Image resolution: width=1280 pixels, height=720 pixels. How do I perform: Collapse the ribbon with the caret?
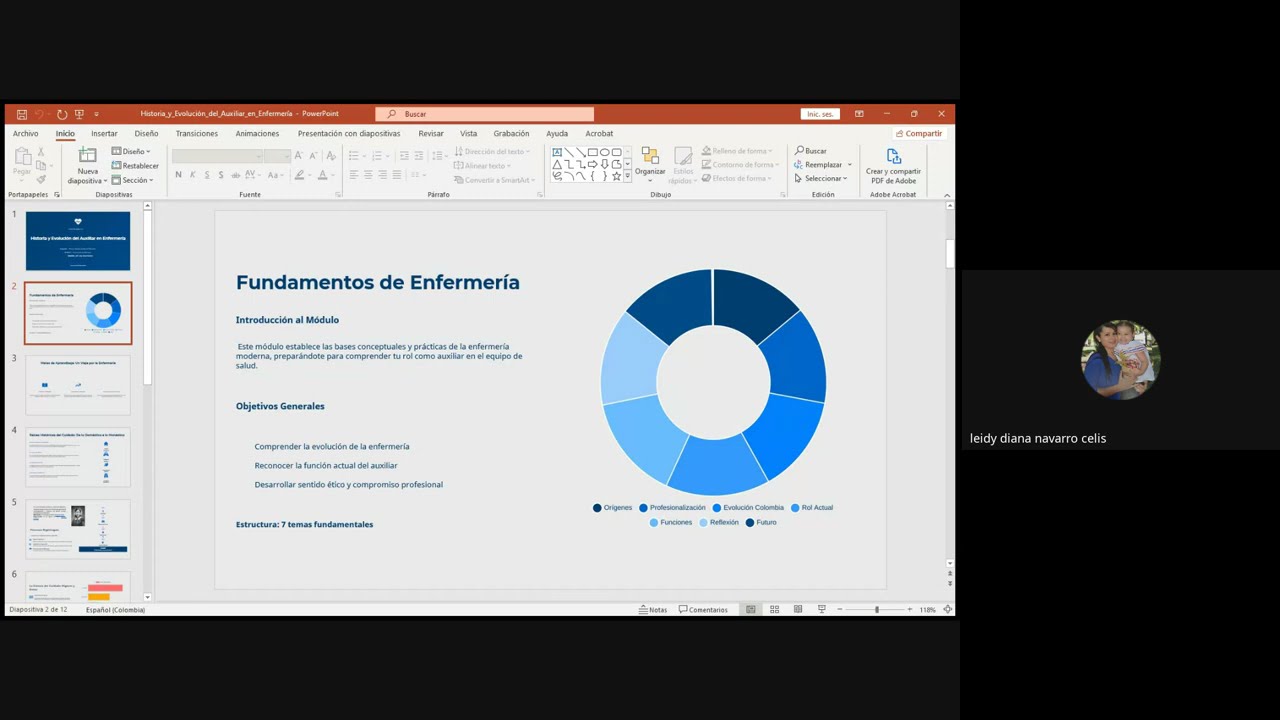[947, 195]
